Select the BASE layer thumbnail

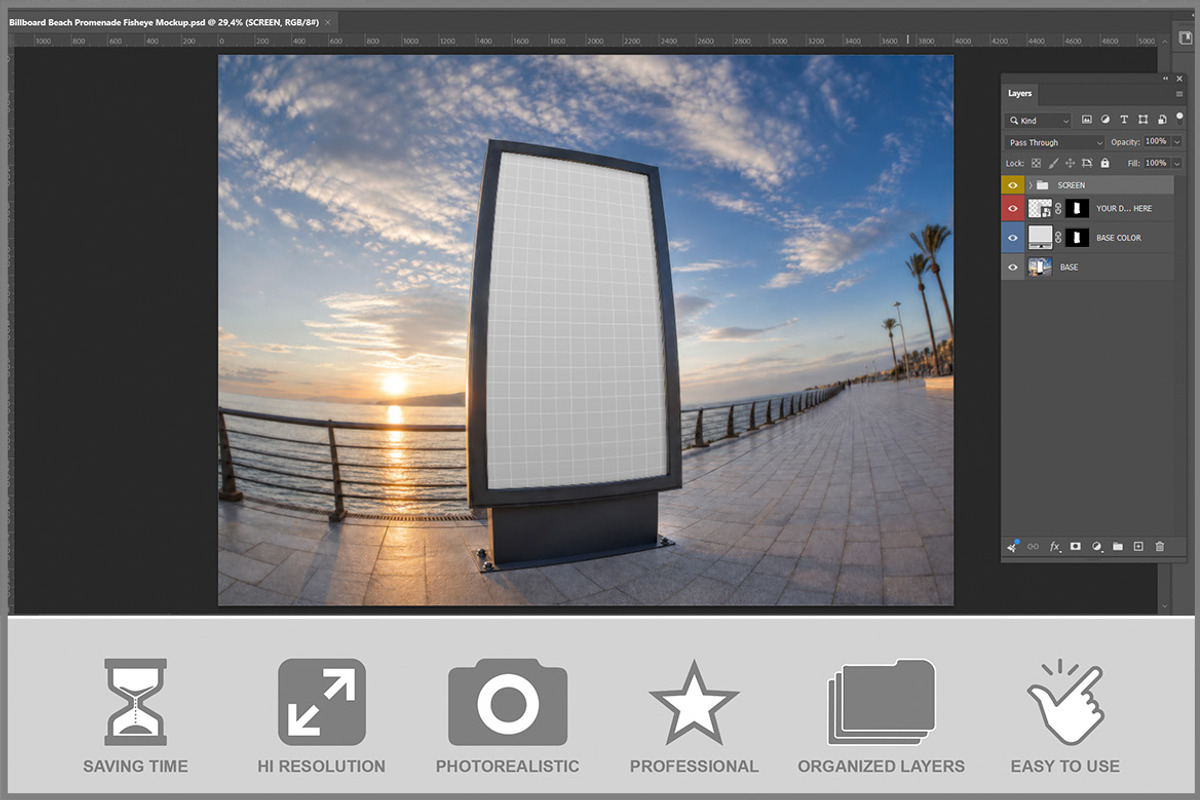[1040, 267]
